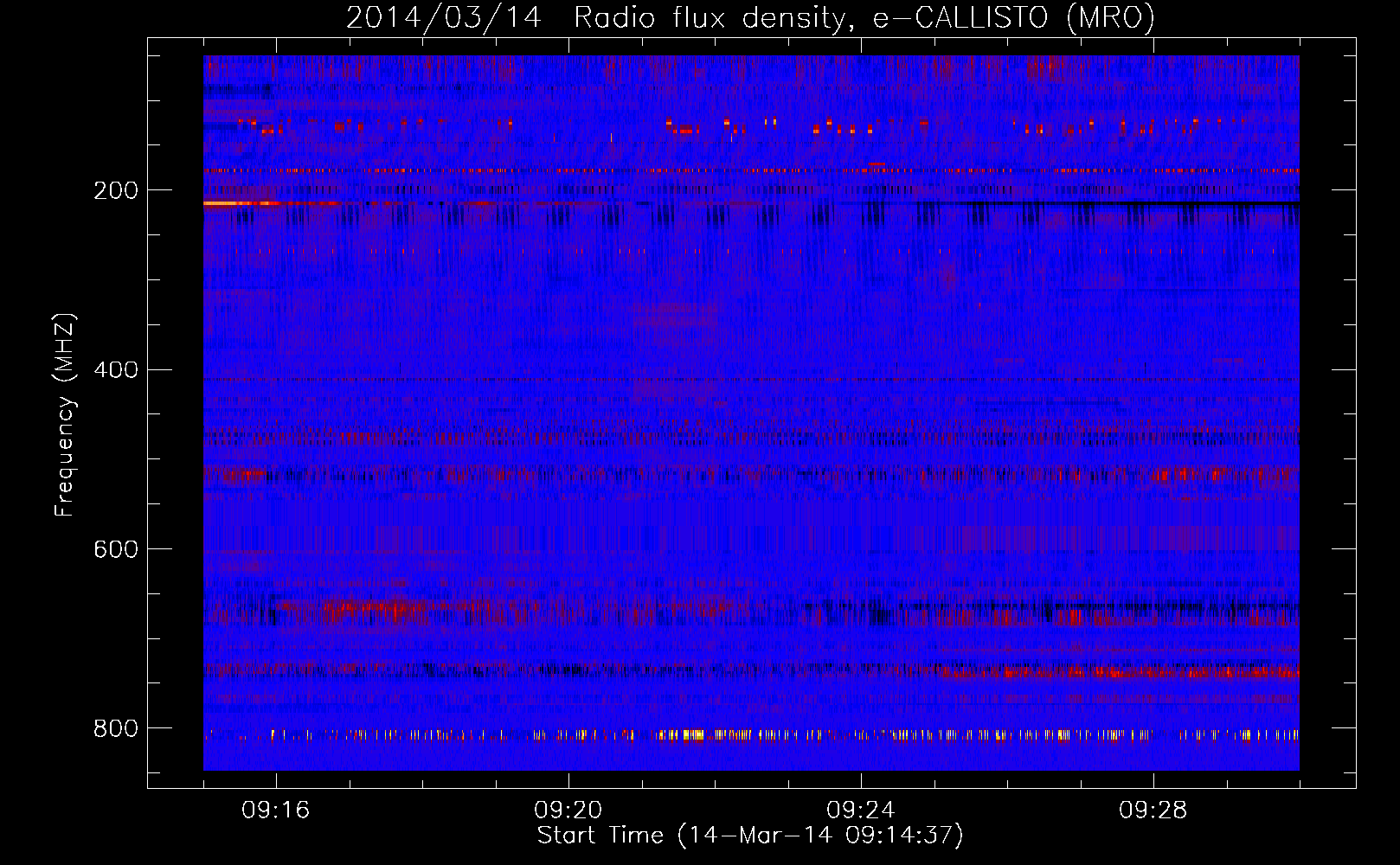This screenshot has width=1400, height=865.
Task: Click the 'Start Time (14-Mar-14 09:14:37)' label
Action: 750,836
